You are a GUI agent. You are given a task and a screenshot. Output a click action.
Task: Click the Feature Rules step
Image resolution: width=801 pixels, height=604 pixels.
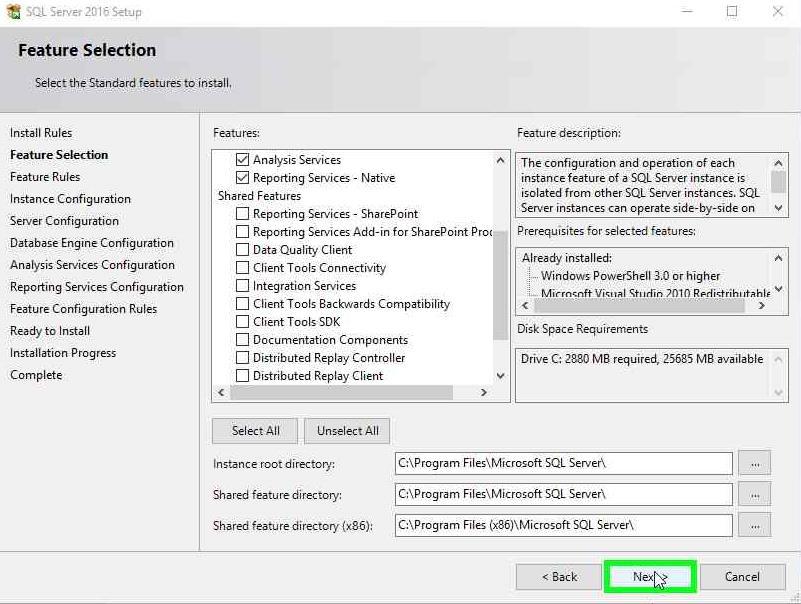pos(45,177)
